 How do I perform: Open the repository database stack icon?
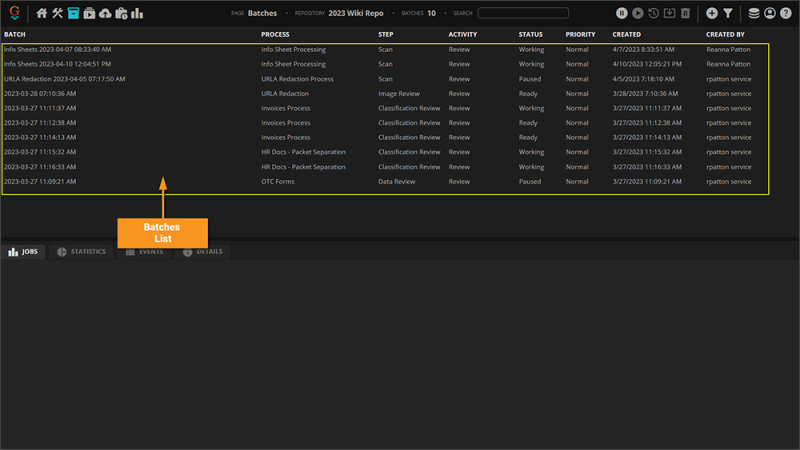tap(754, 13)
